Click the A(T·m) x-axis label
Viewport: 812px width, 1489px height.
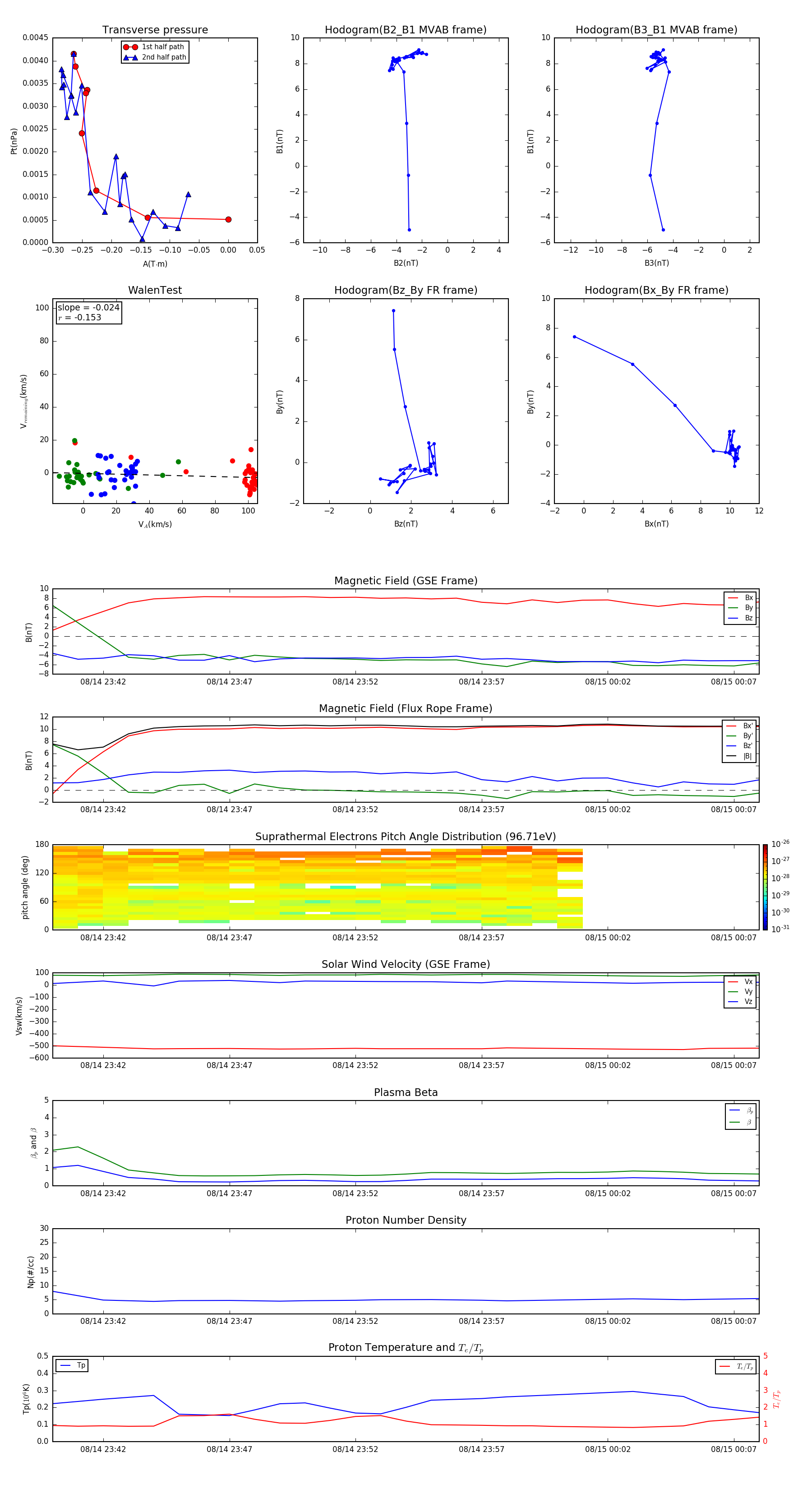(155, 264)
